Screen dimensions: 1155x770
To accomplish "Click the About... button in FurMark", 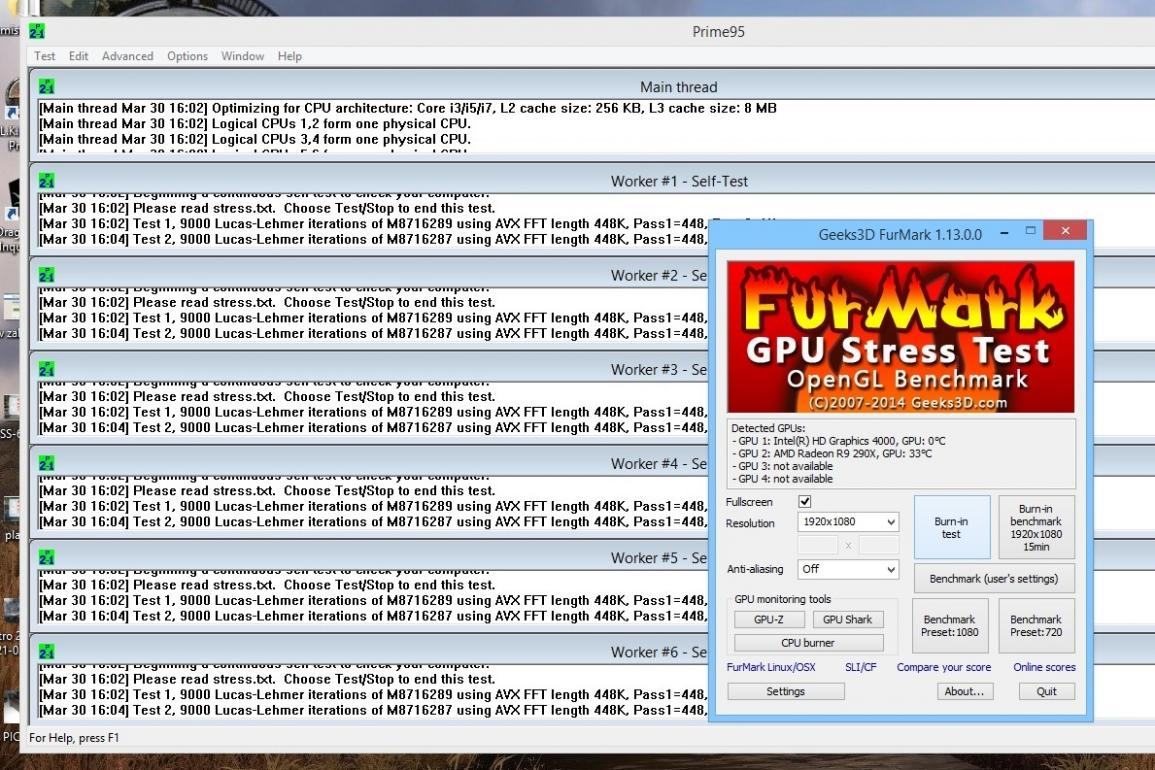I will point(964,691).
